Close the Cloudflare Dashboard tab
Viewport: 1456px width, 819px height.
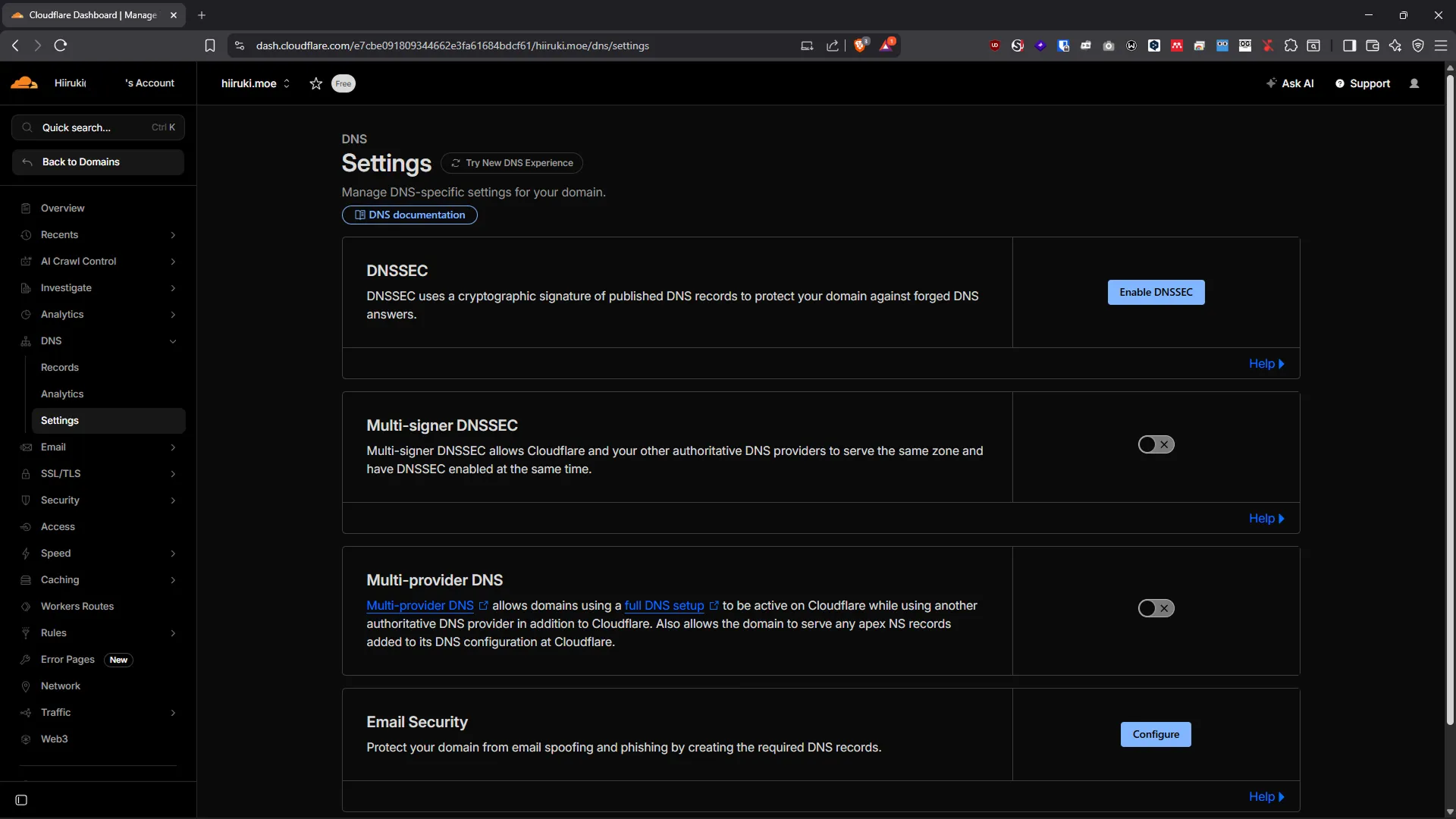174,15
